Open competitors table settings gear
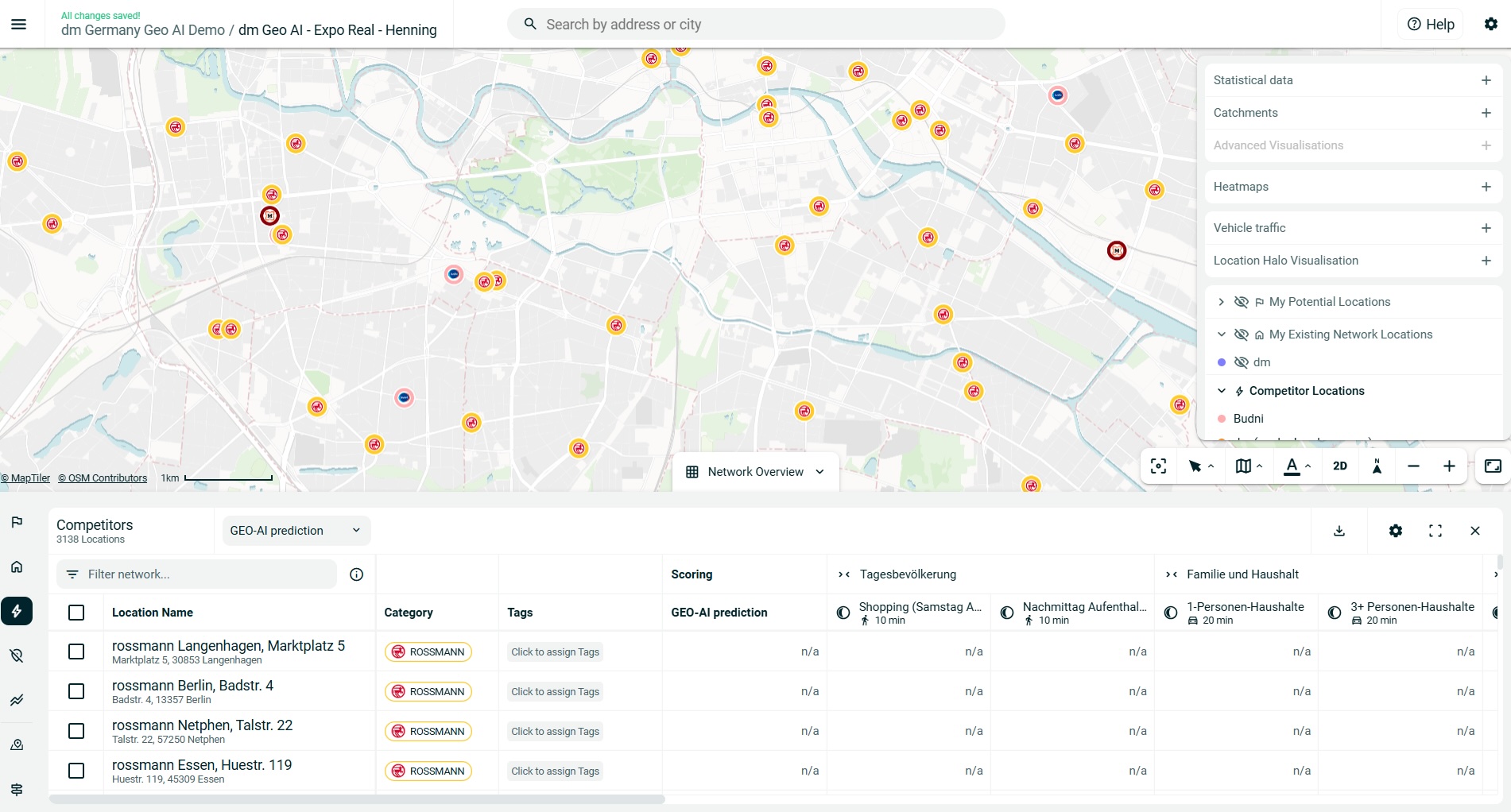Image resolution: width=1511 pixels, height=812 pixels. coord(1396,531)
